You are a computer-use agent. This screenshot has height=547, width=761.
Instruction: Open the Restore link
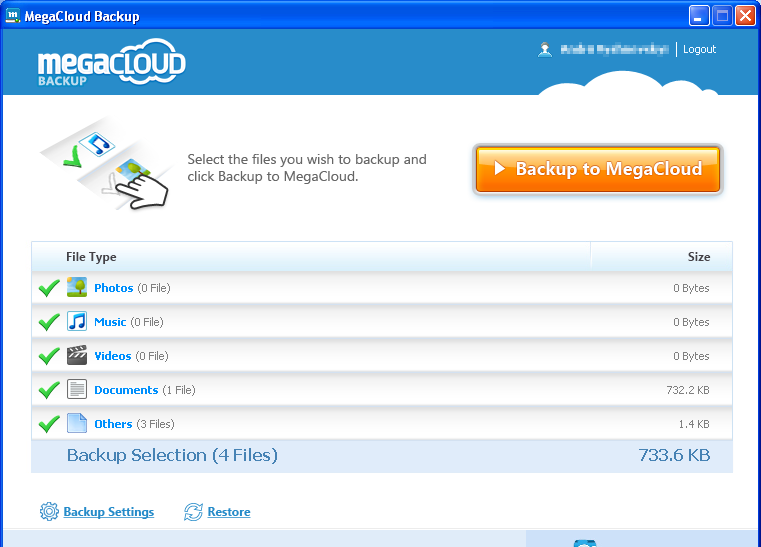coord(229,512)
